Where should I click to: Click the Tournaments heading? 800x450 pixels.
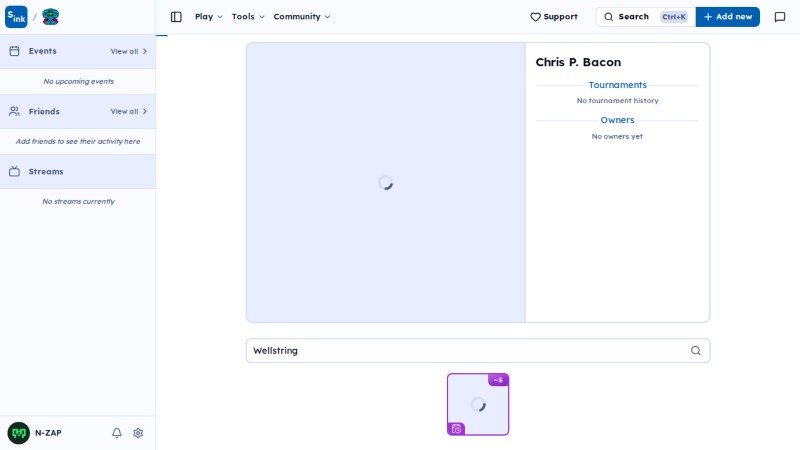coord(617,85)
